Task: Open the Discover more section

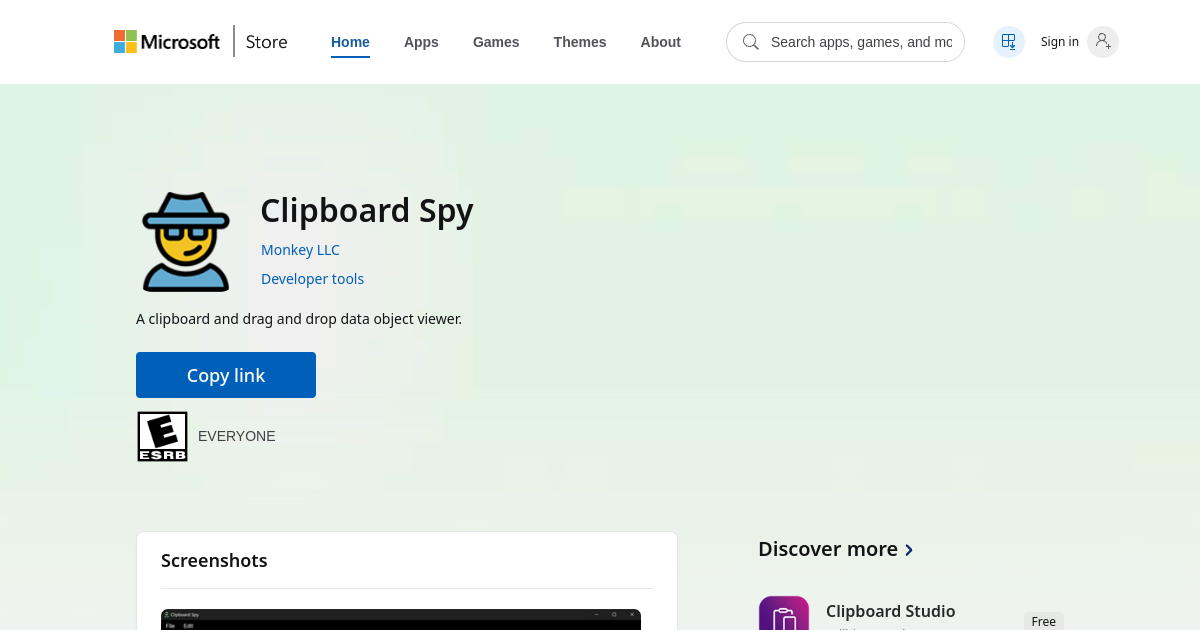Action: (x=828, y=549)
